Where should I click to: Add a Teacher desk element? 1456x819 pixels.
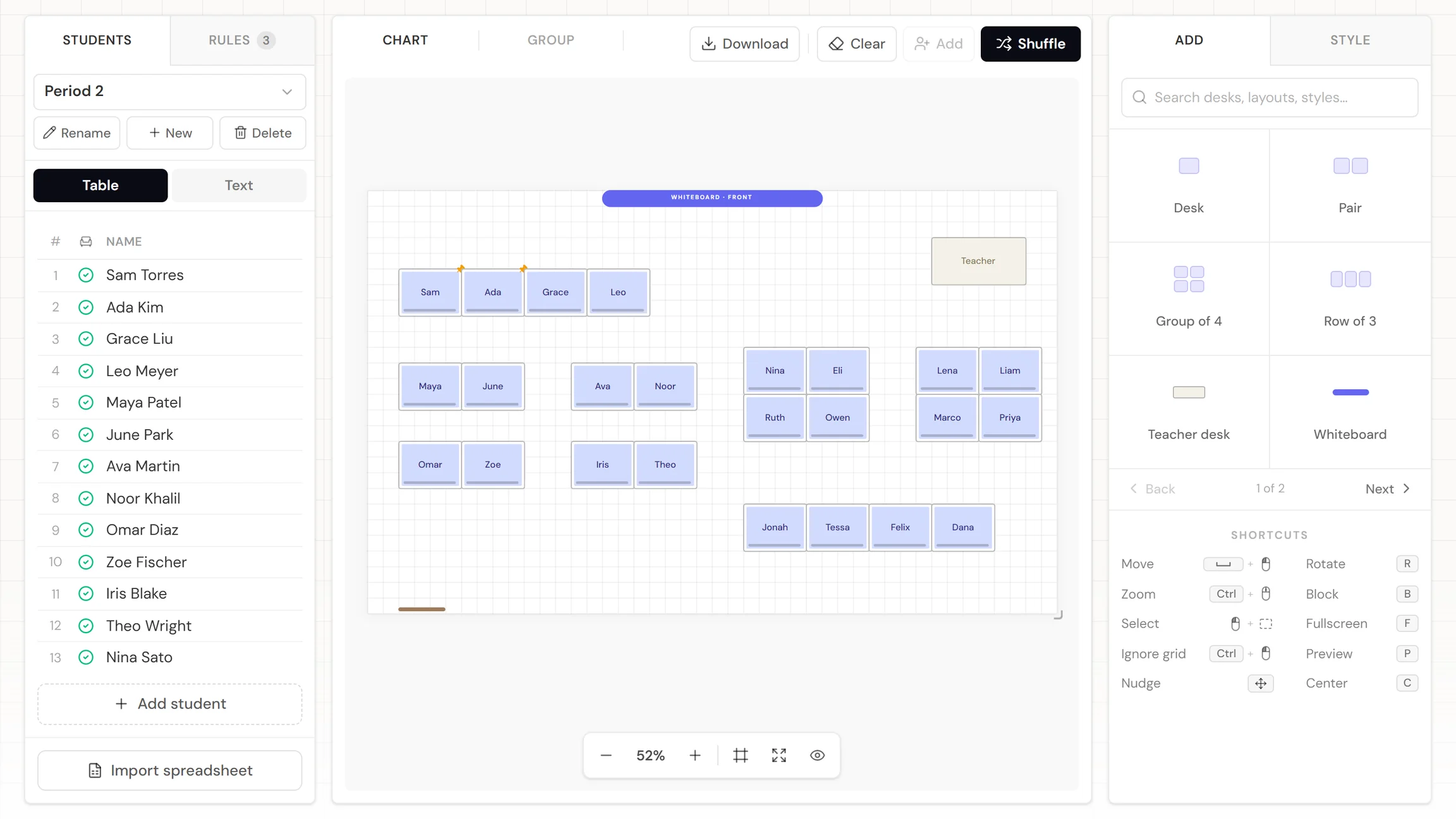pos(1189,412)
